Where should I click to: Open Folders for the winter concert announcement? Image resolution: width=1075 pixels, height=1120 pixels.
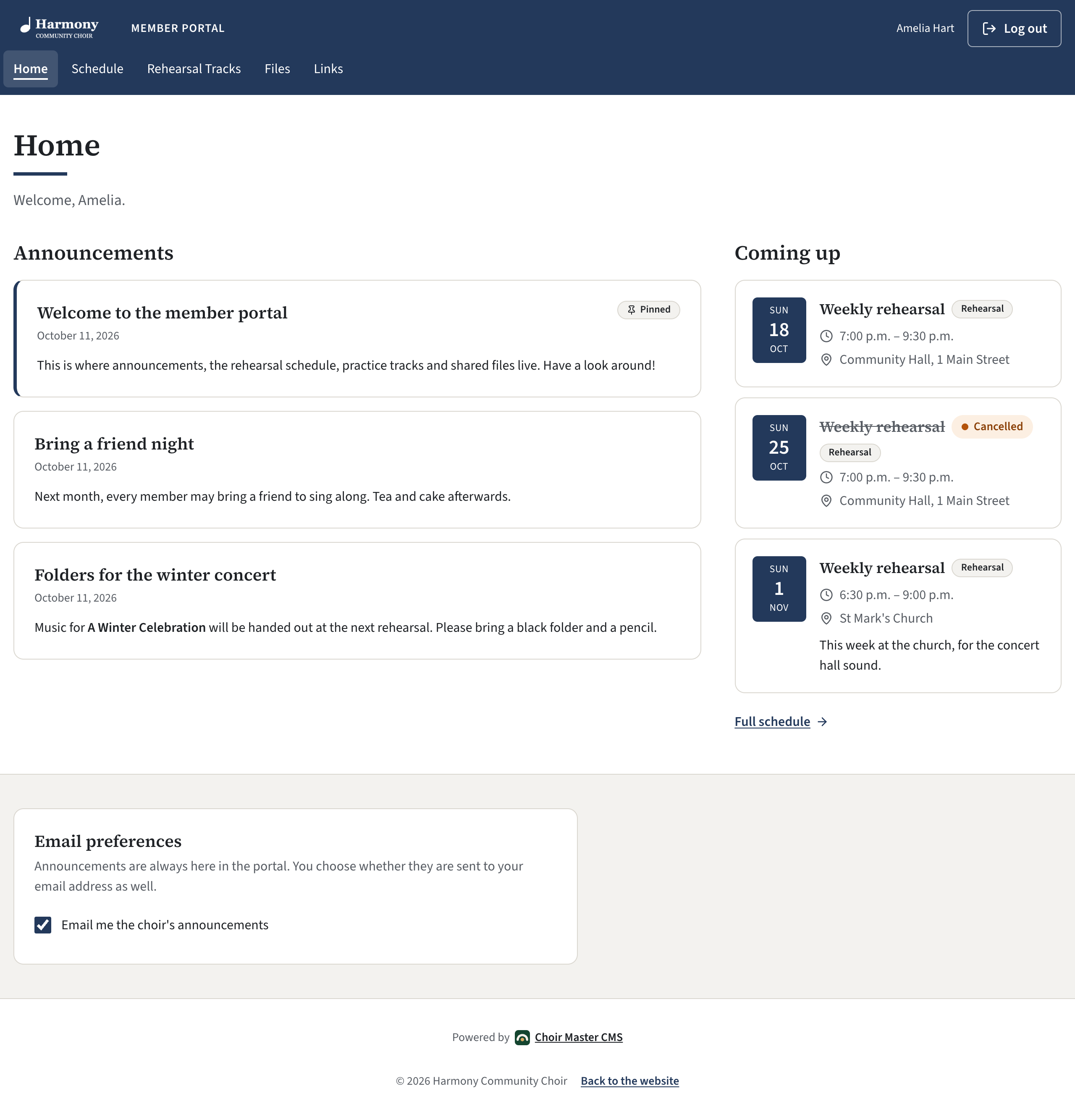coord(155,575)
